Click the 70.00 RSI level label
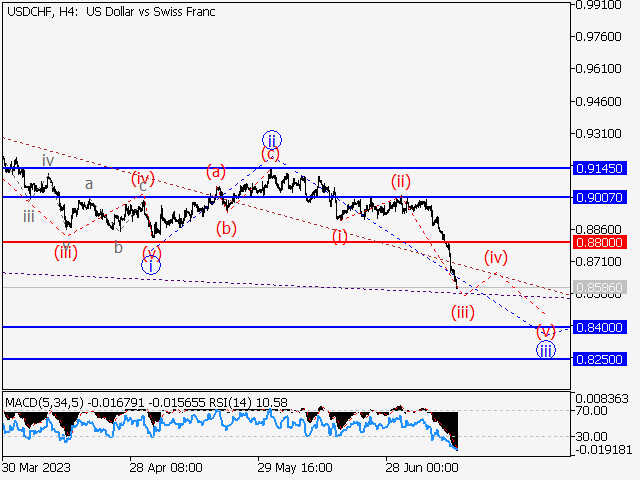This screenshot has width=640, height=480. coord(591,411)
